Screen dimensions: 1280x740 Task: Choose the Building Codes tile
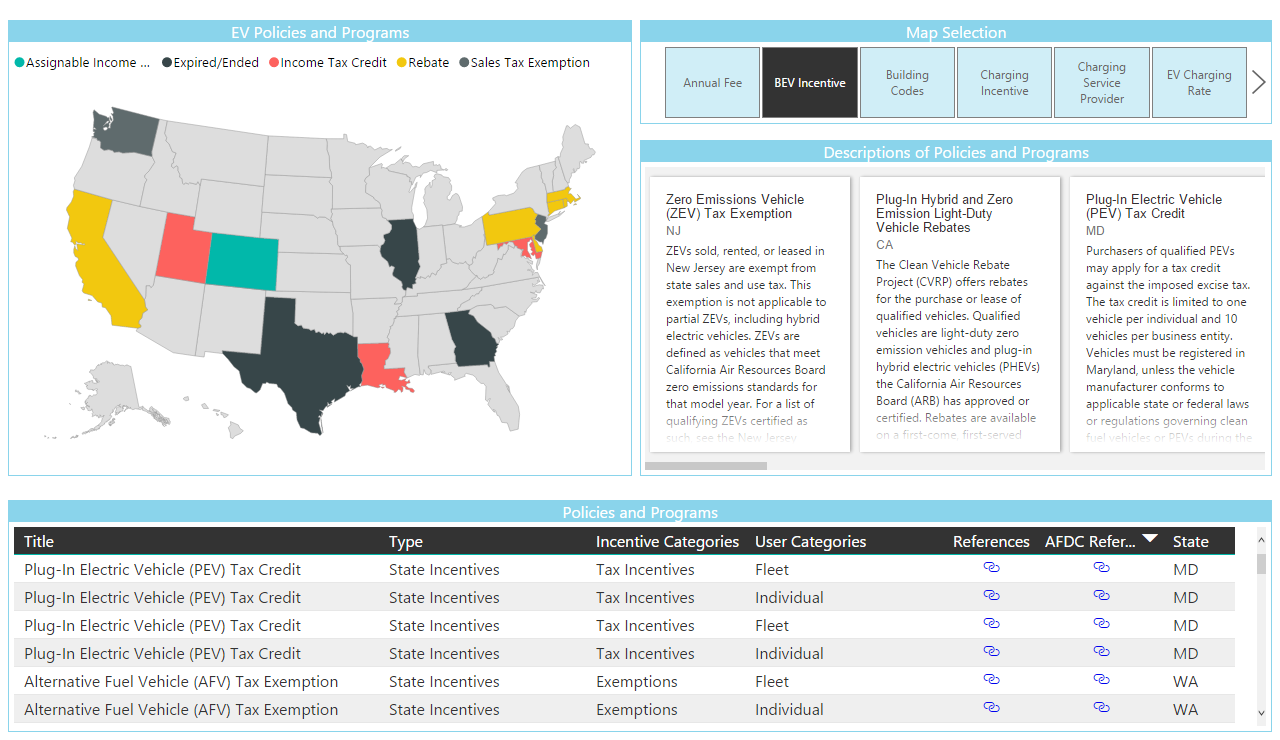[907, 83]
